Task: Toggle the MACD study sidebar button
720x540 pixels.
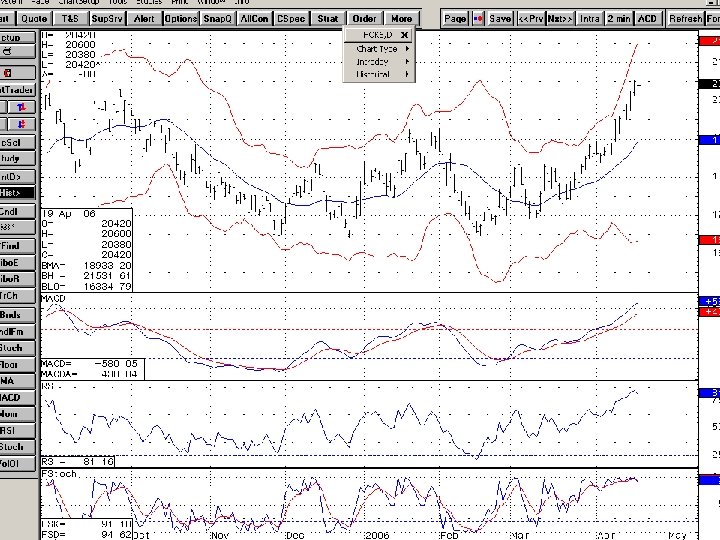Action: coord(17,398)
